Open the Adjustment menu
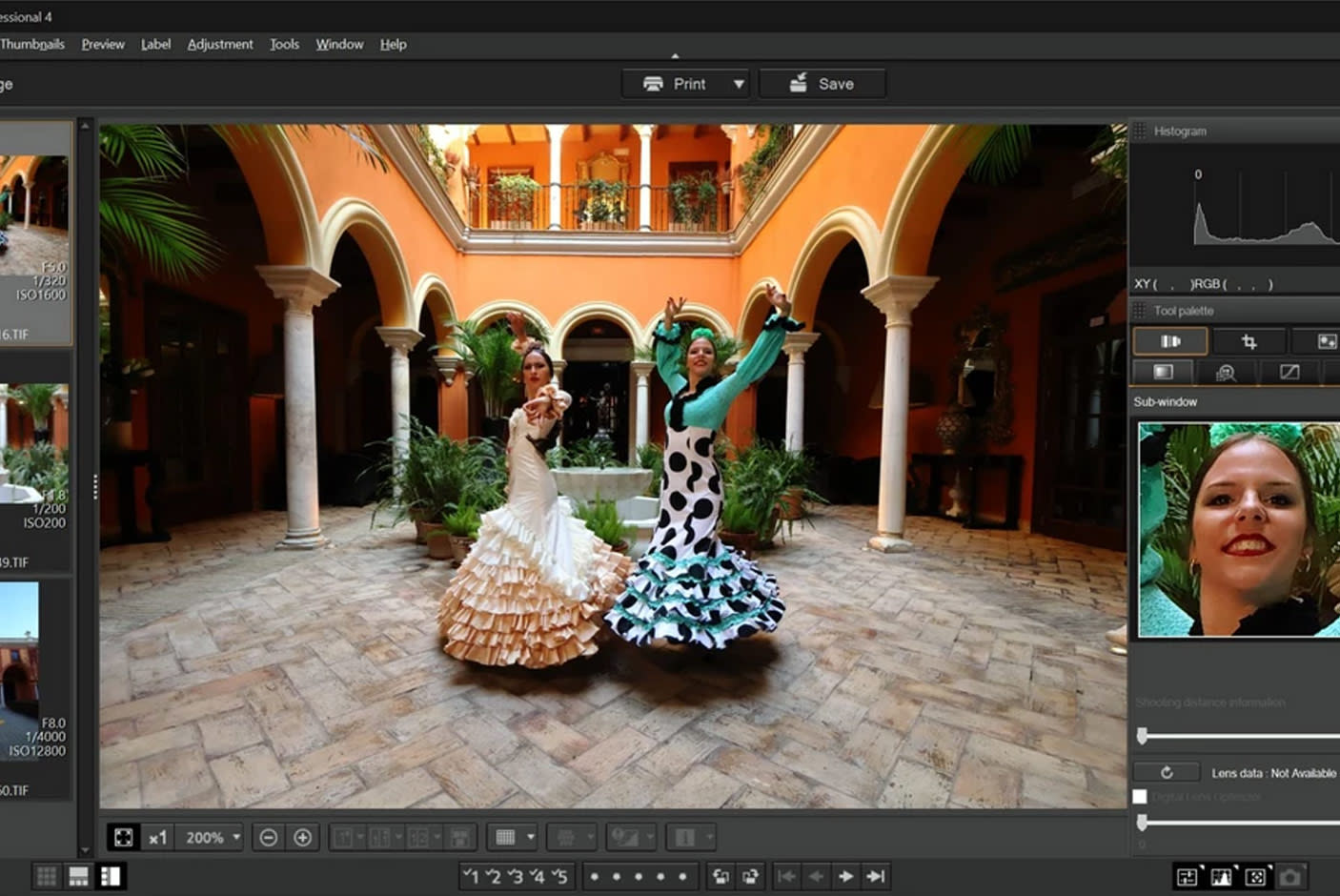 (220, 44)
